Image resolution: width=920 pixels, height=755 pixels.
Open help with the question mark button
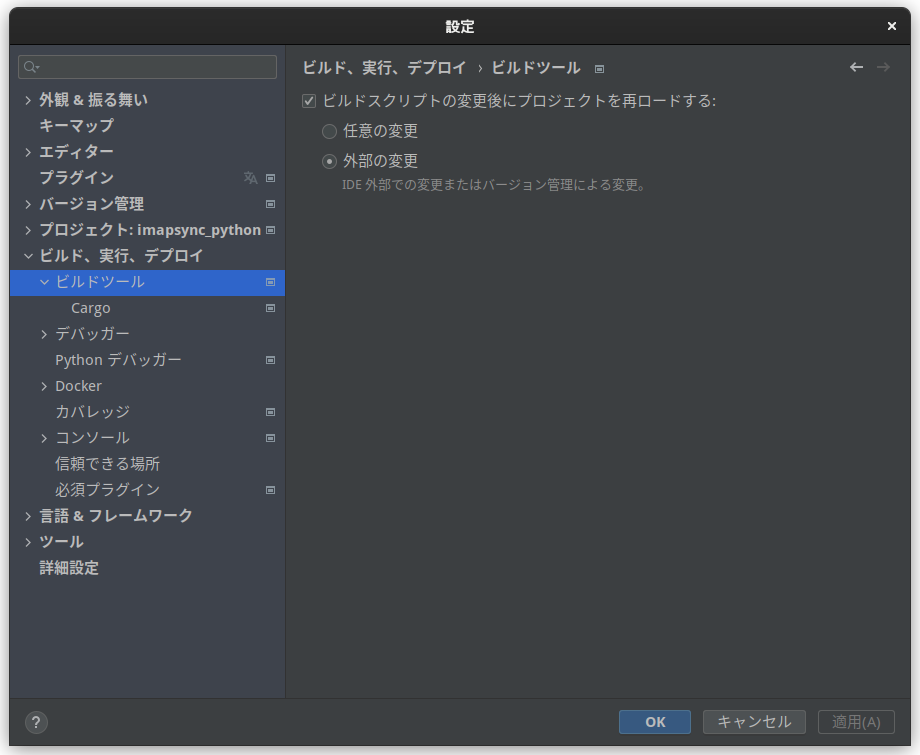pyautogui.click(x=36, y=722)
